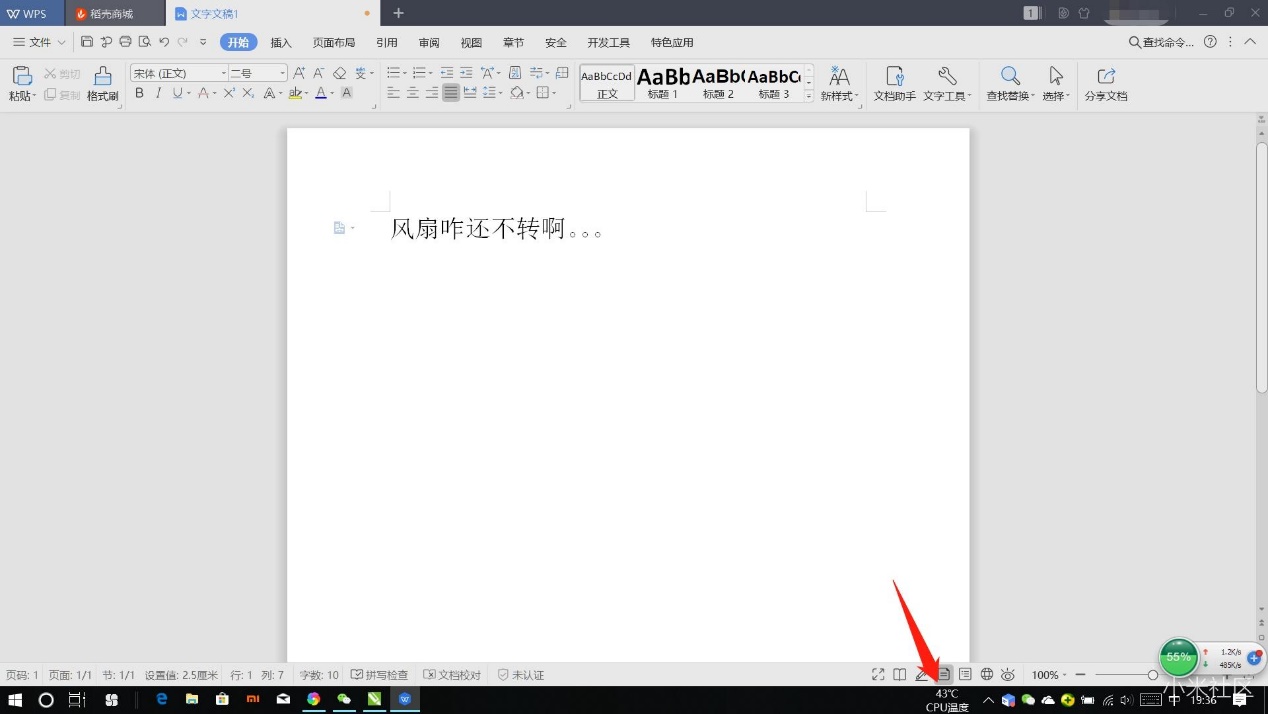Apply the 正文 style
The image size is (1268, 714).
point(607,83)
